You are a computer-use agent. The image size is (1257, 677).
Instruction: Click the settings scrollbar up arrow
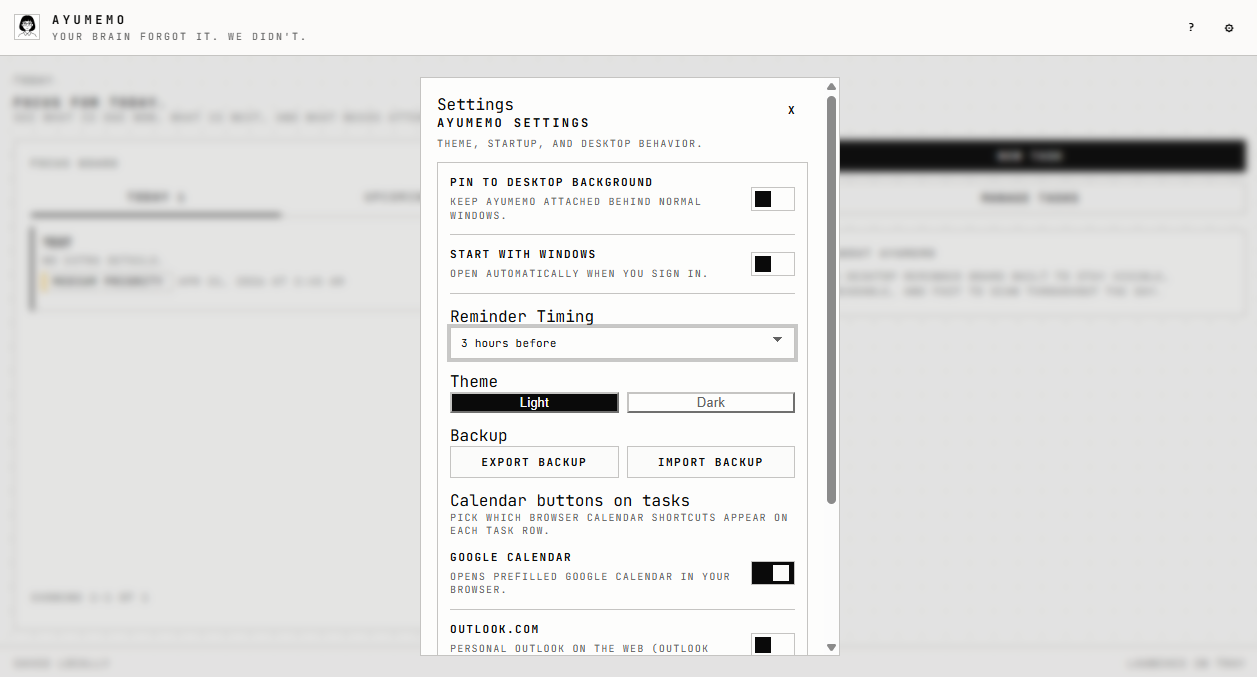point(832,87)
